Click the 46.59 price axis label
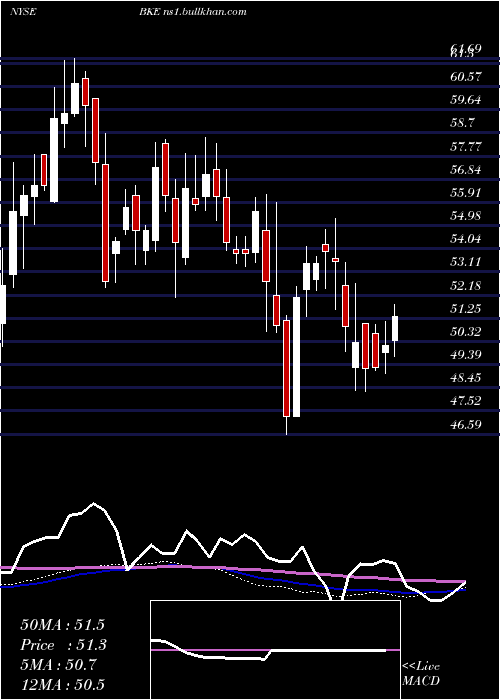 466,424
